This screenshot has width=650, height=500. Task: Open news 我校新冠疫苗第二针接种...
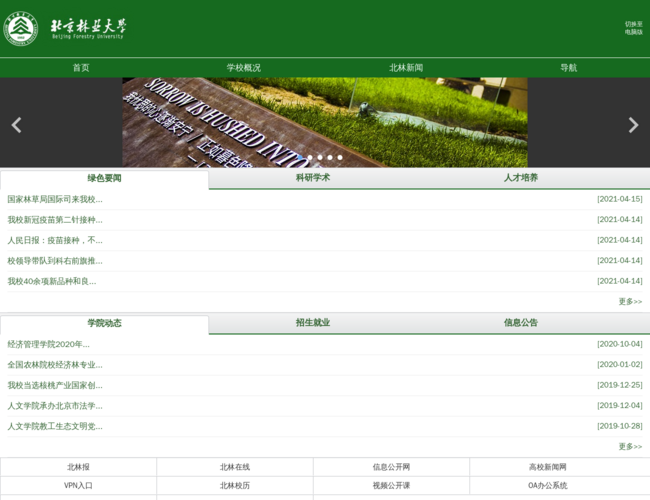click(x=55, y=220)
